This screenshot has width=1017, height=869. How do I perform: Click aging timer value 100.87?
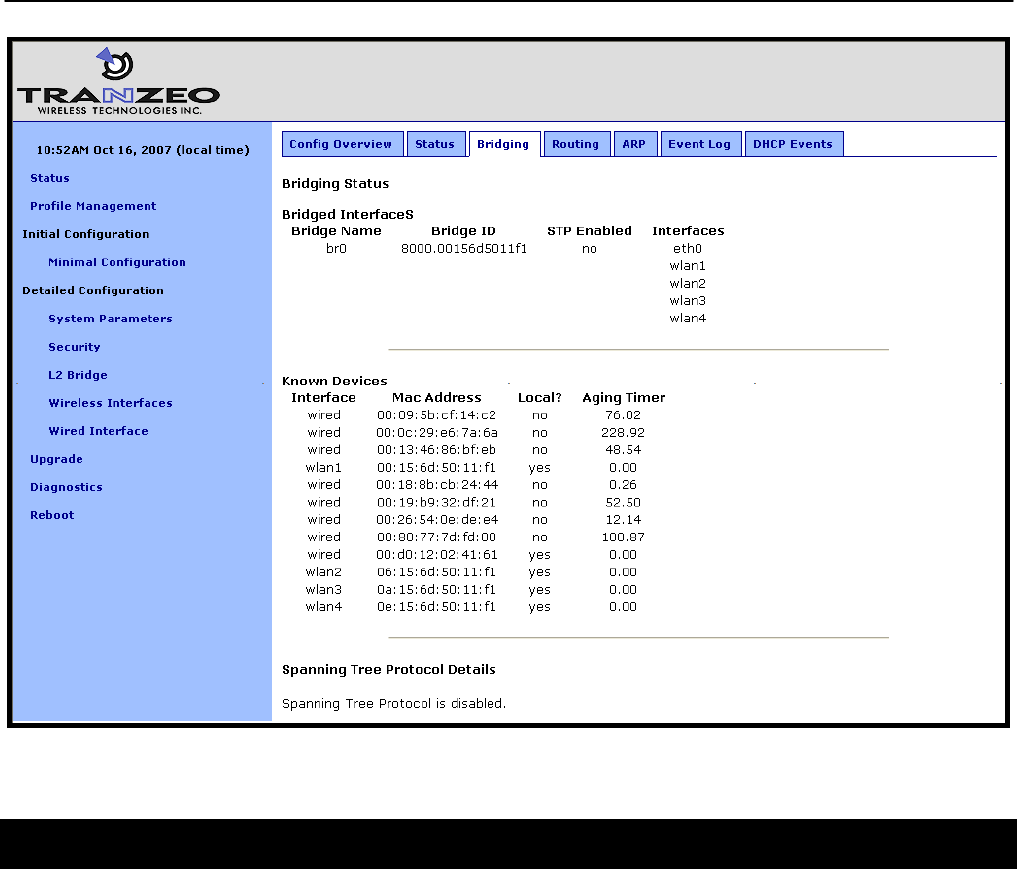click(623, 538)
